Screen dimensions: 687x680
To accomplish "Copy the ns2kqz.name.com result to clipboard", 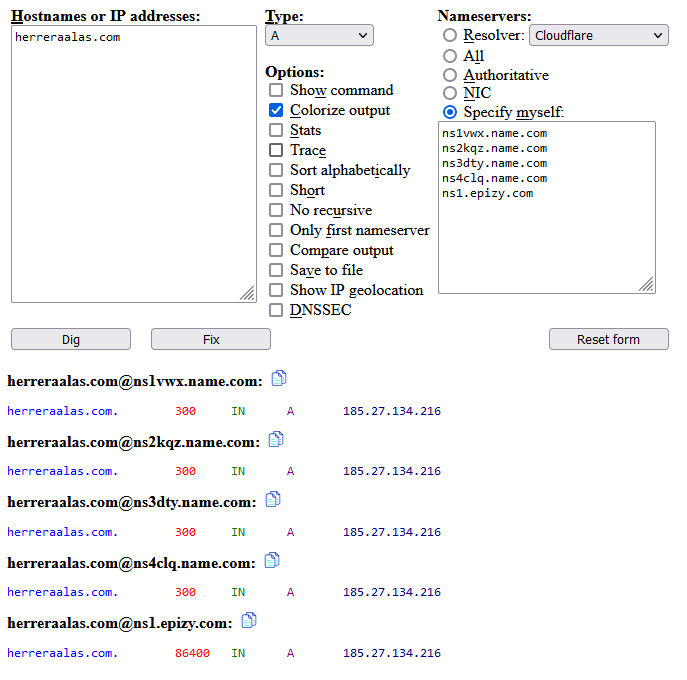I will click(x=276, y=440).
